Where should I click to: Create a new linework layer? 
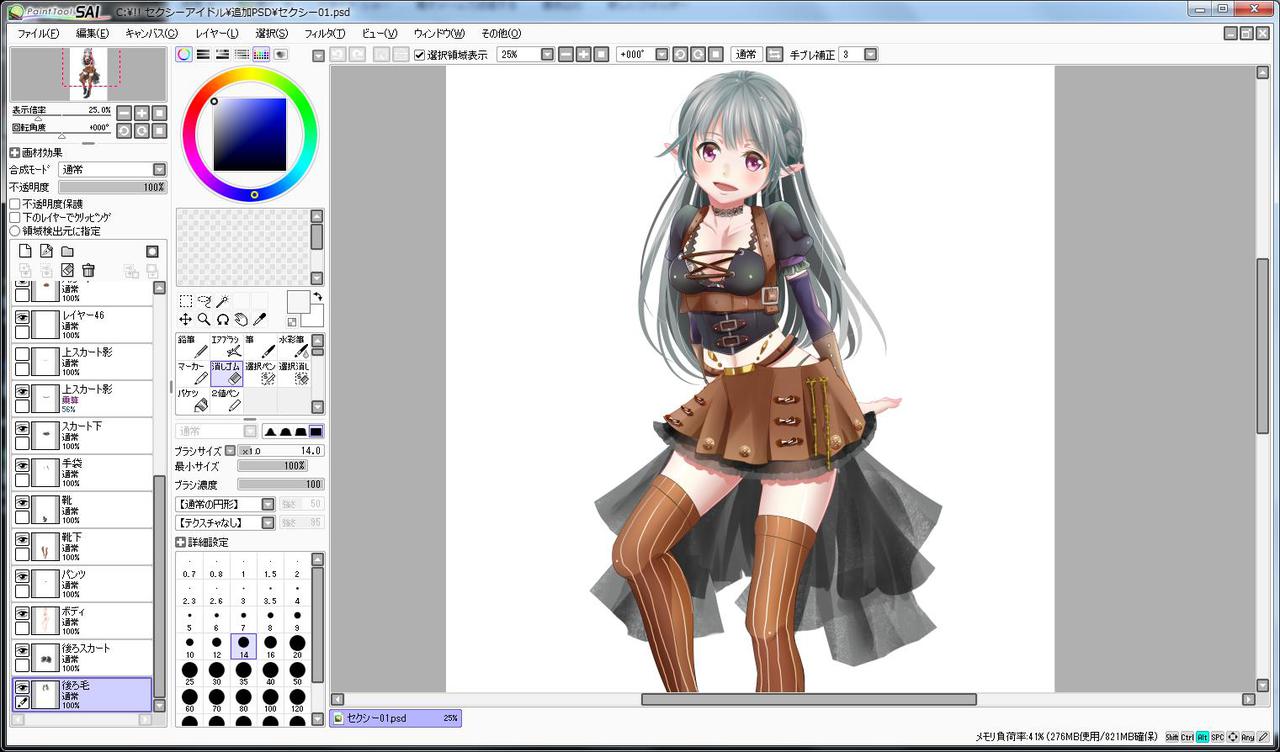pos(46,251)
